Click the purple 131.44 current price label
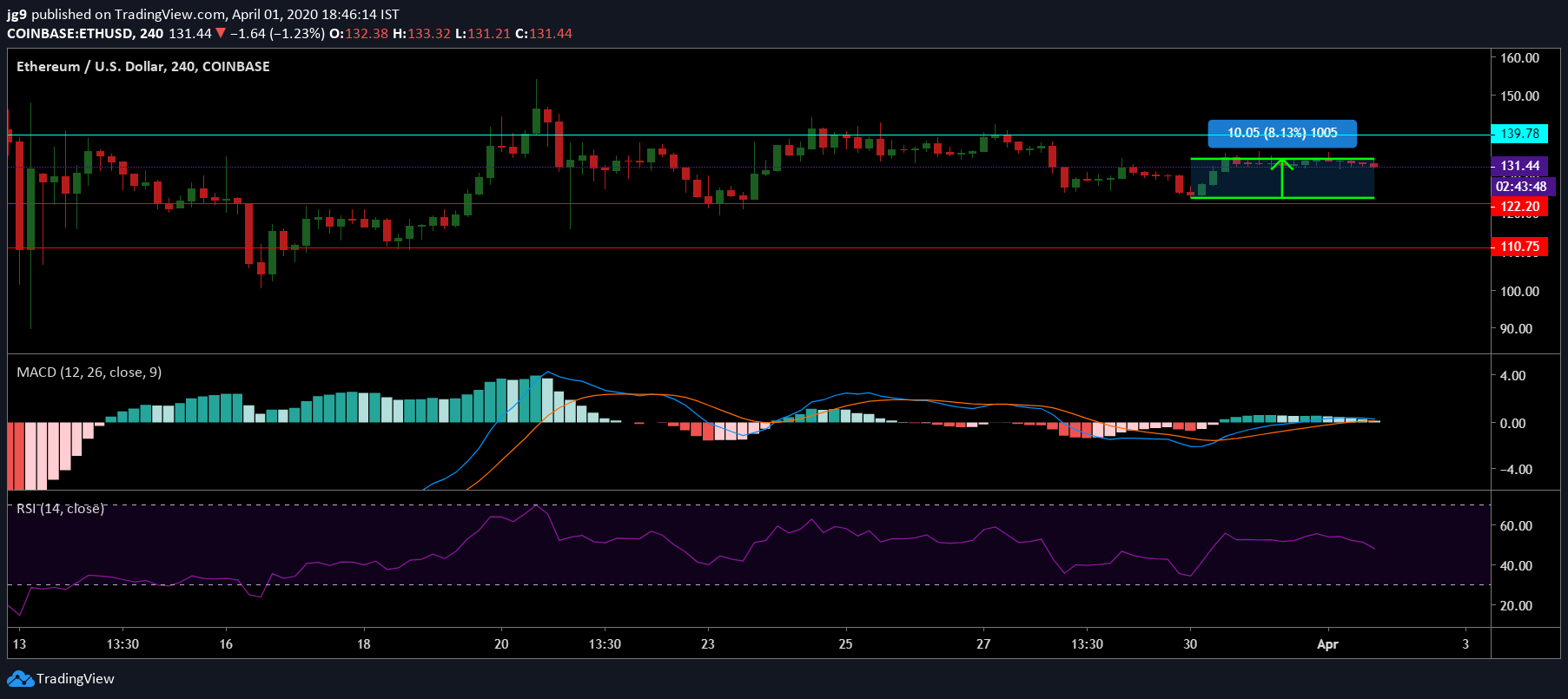1568x699 pixels. 1519,165
